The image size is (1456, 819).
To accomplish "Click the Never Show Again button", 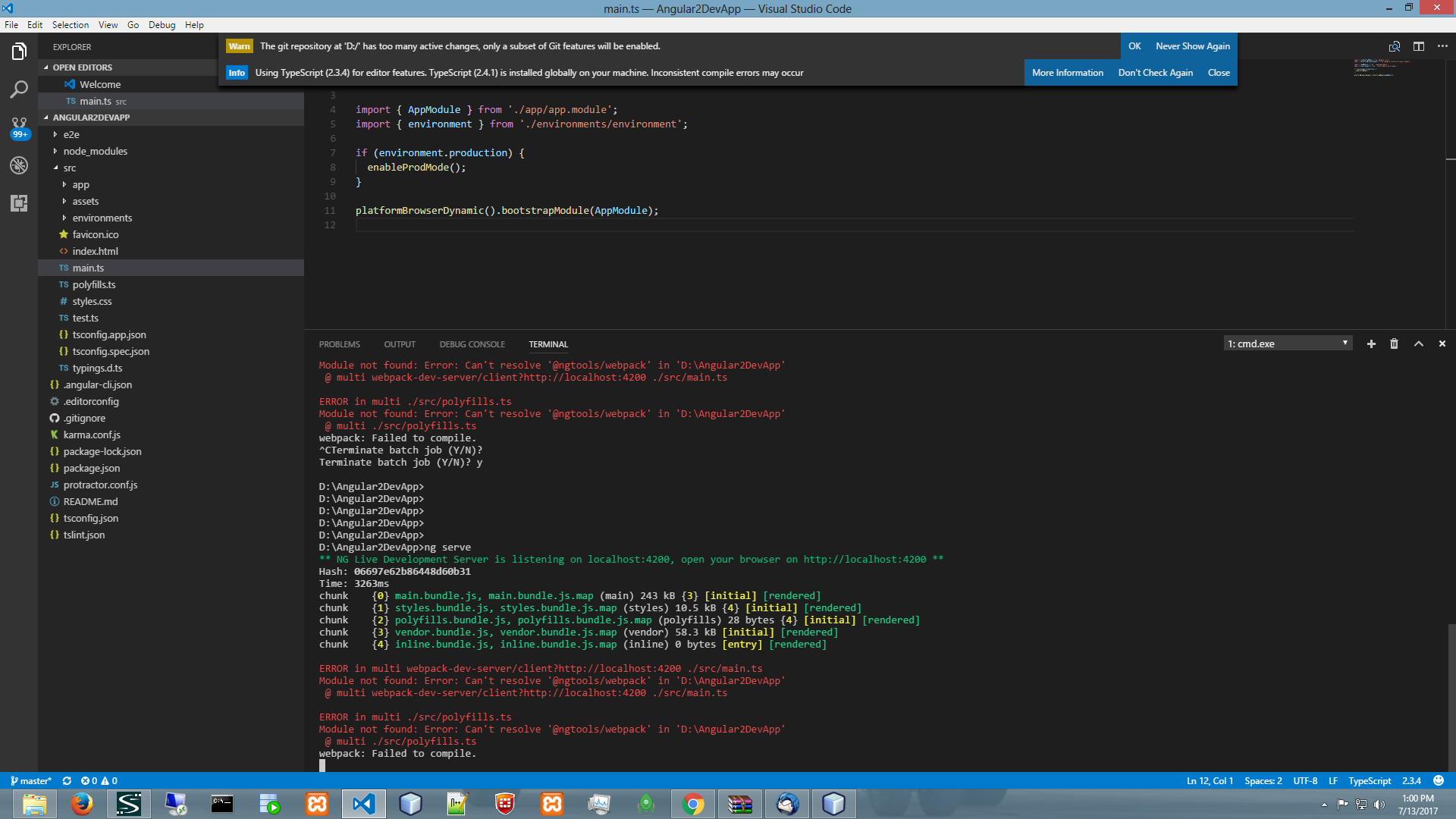I will pyautogui.click(x=1192, y=46).
